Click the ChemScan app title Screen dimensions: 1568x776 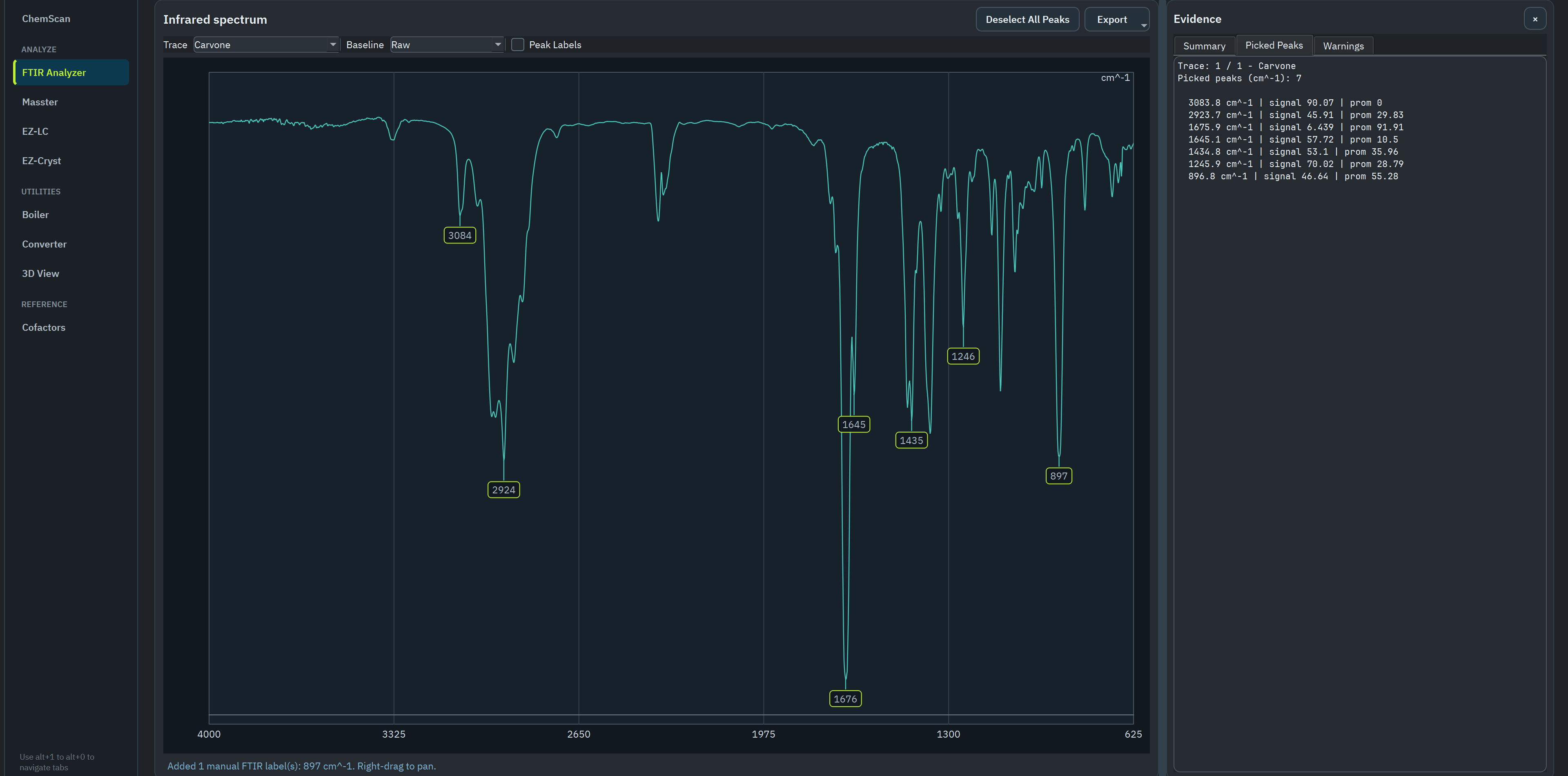[x=46, y=19]
